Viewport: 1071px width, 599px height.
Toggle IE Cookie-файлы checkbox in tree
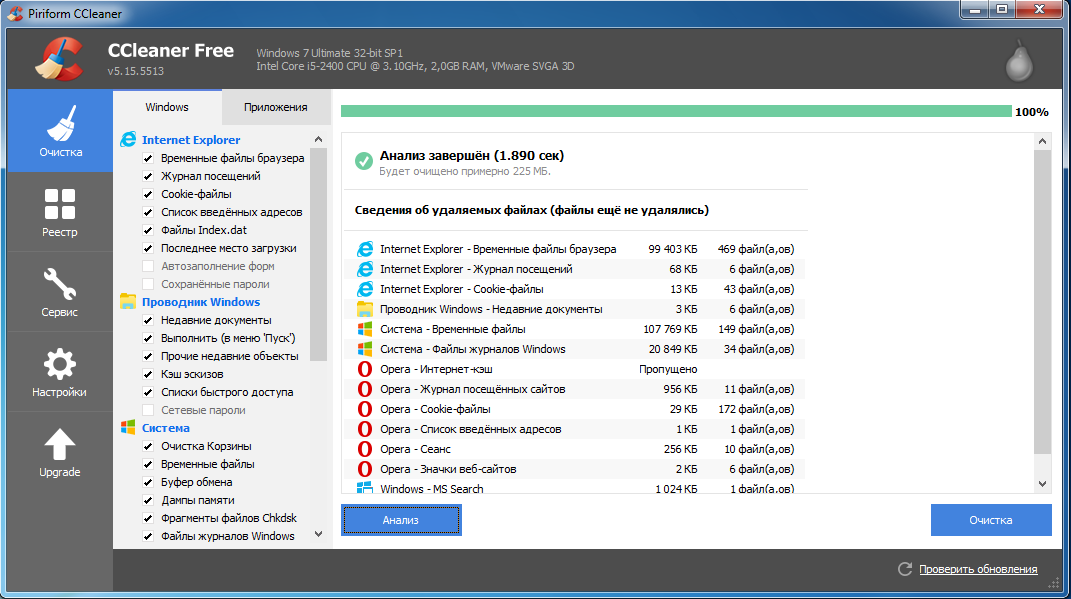[148, 194]
